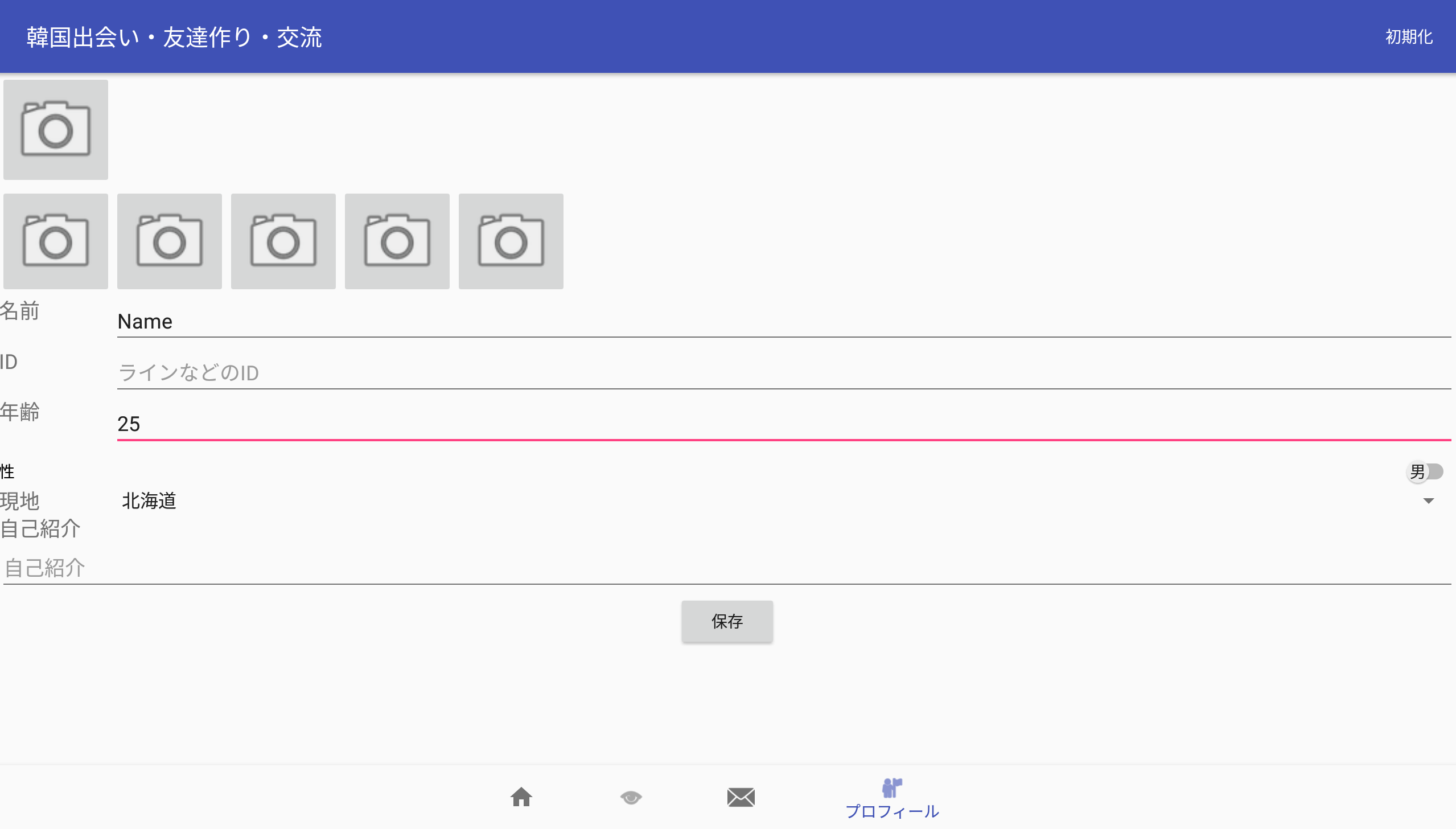Expand the 現地 dropdown arrow
1456x829 pixels.
1428,501
